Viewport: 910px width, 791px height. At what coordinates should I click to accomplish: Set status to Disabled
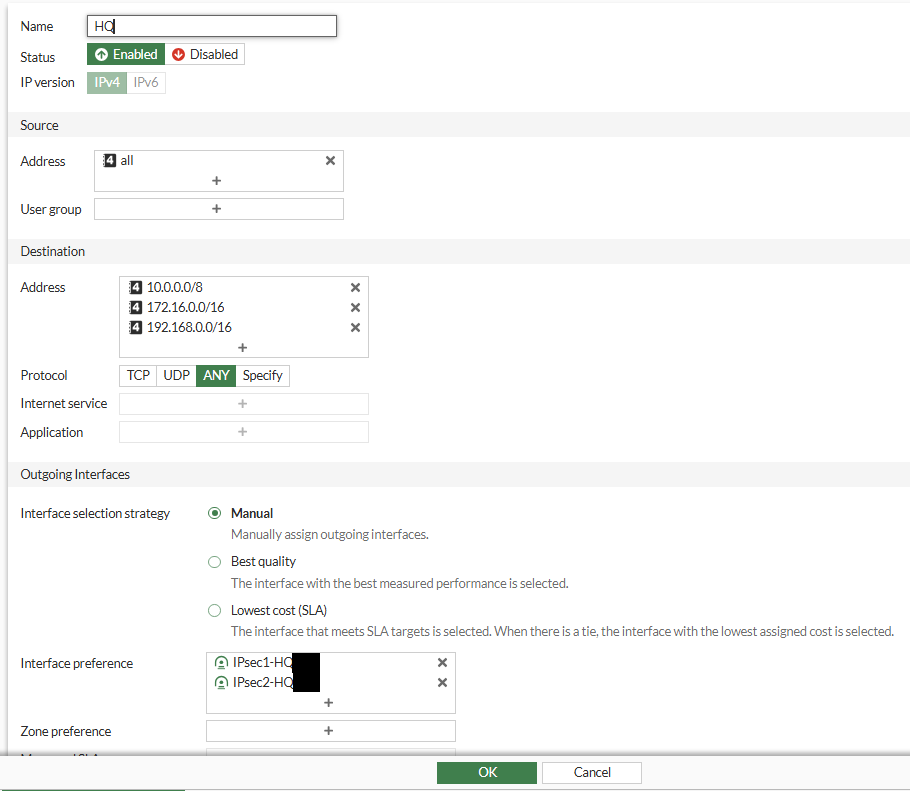(x=205, y=54)
